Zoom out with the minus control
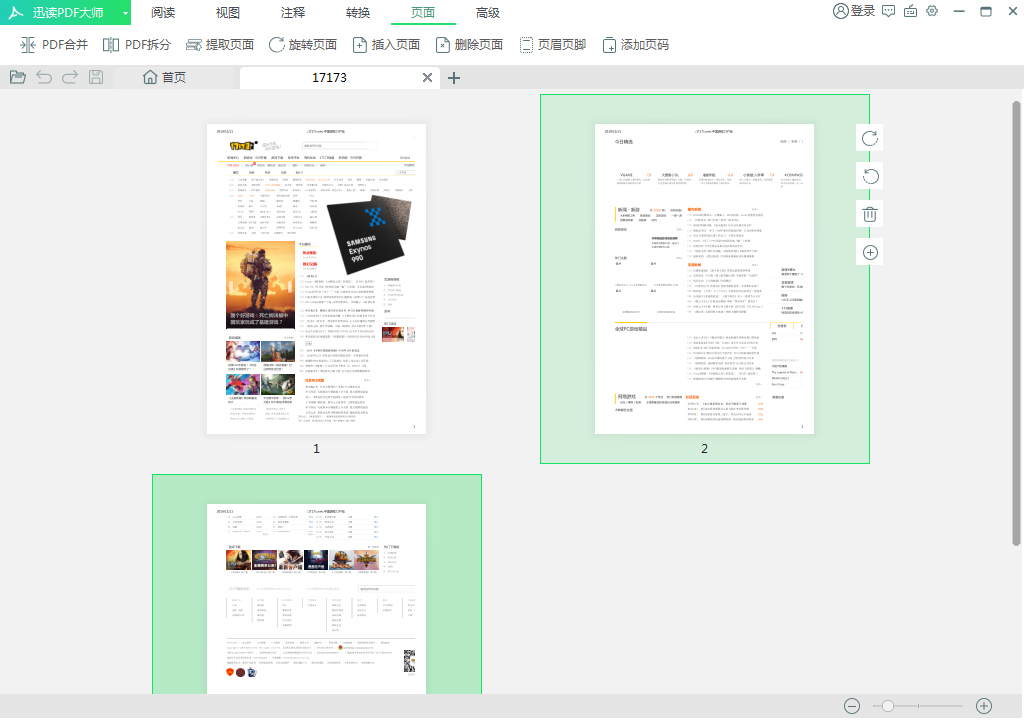The image size is (1024, 720). point(851,705)
